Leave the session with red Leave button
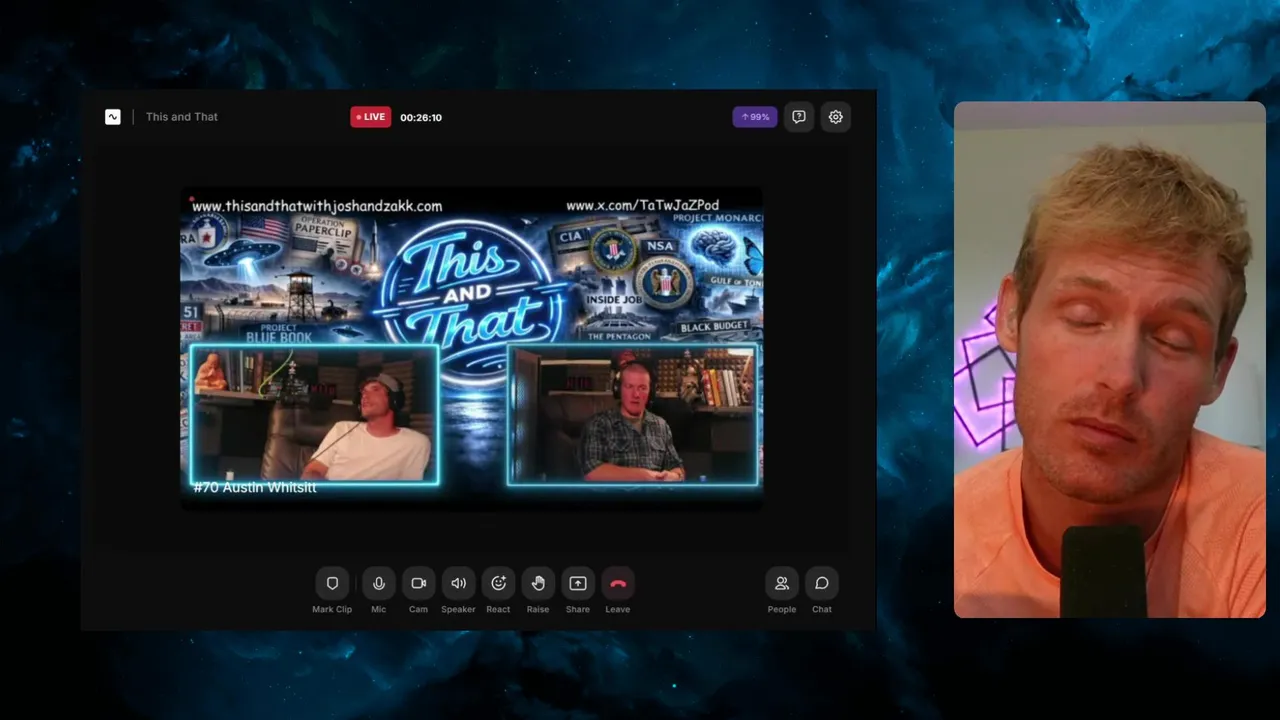This screenshot has width=1280, height=720. point(618,583)
